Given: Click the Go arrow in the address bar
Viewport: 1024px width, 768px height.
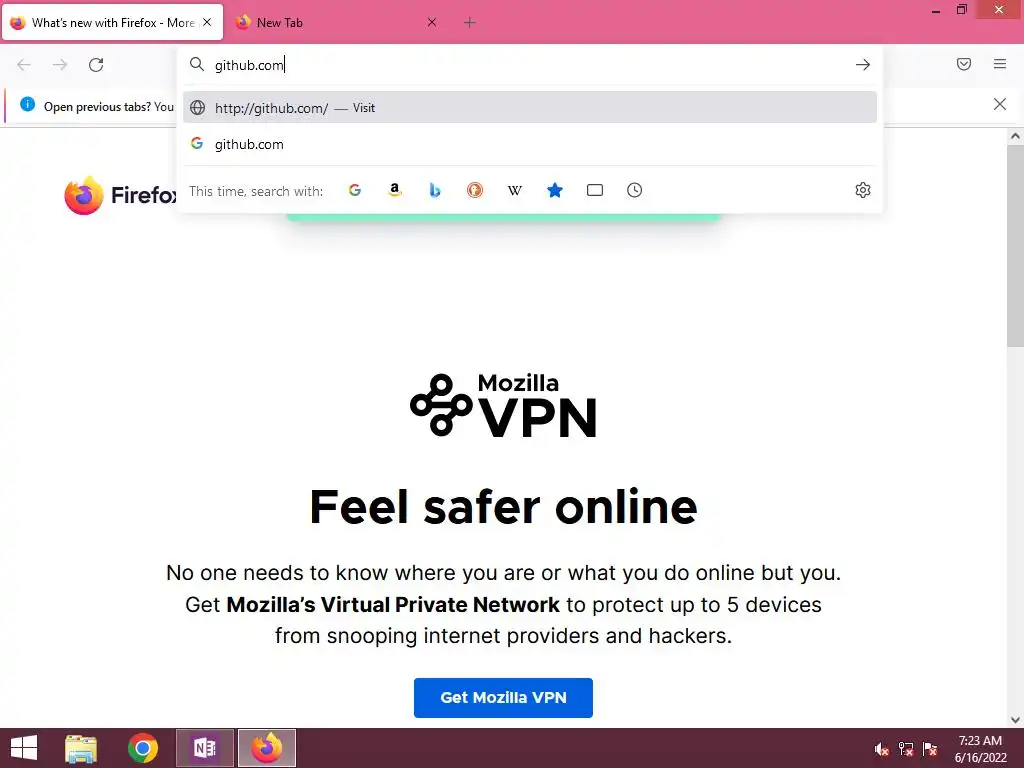Looking at the screenshot, I should point(863,65).
